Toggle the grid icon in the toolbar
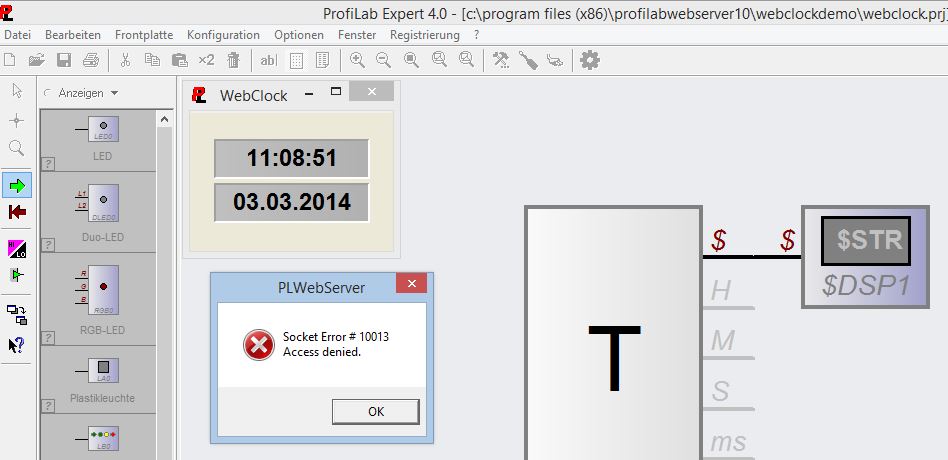 click(x=296, y=60)
